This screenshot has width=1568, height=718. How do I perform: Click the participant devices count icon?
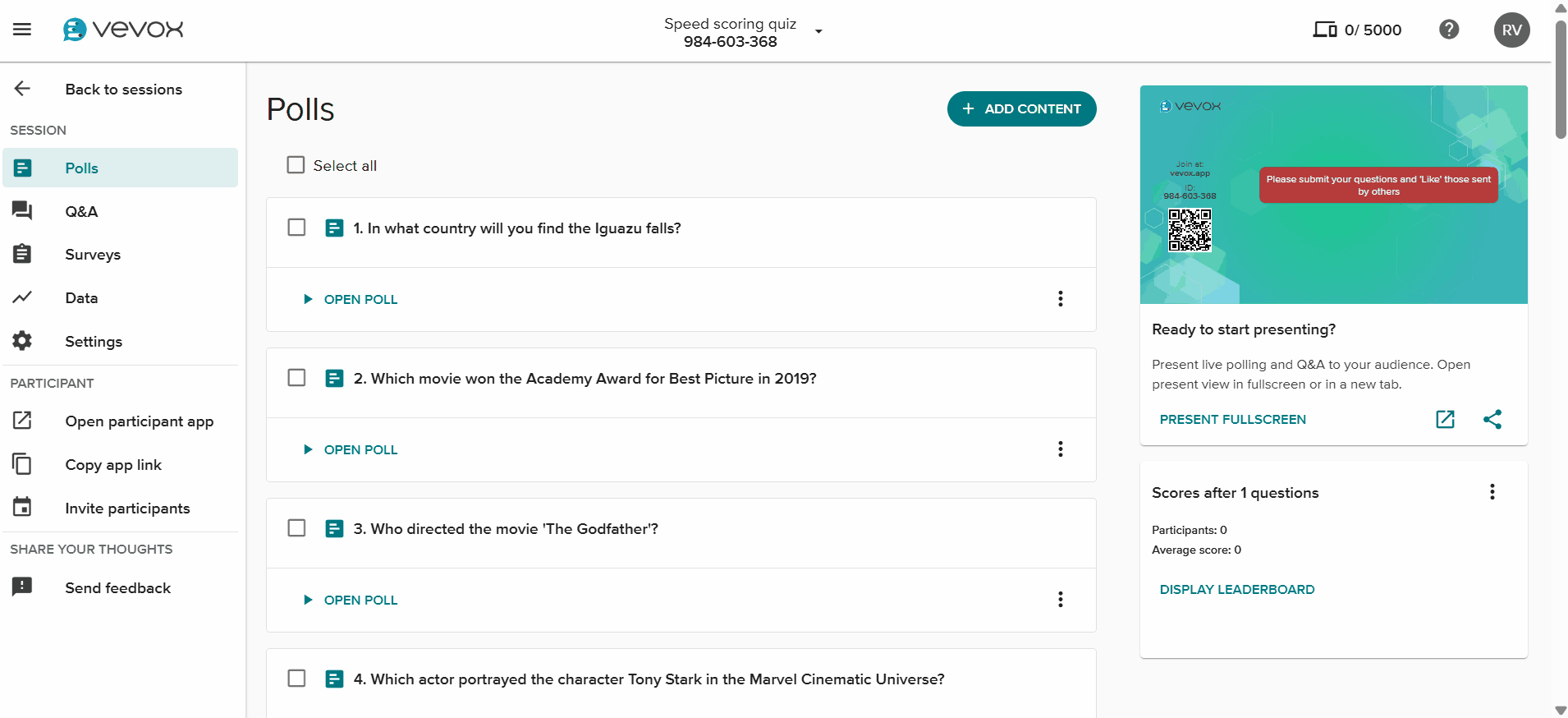[1325, 30]
